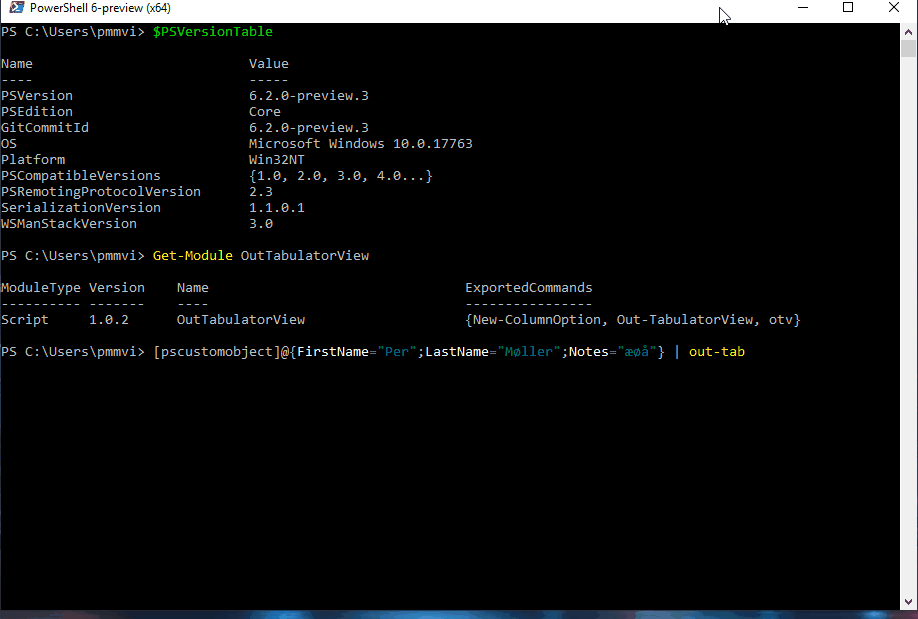Click the scrollbar up arrow
The height and width of the screenshot is (619, 918).
click(909, 32)
